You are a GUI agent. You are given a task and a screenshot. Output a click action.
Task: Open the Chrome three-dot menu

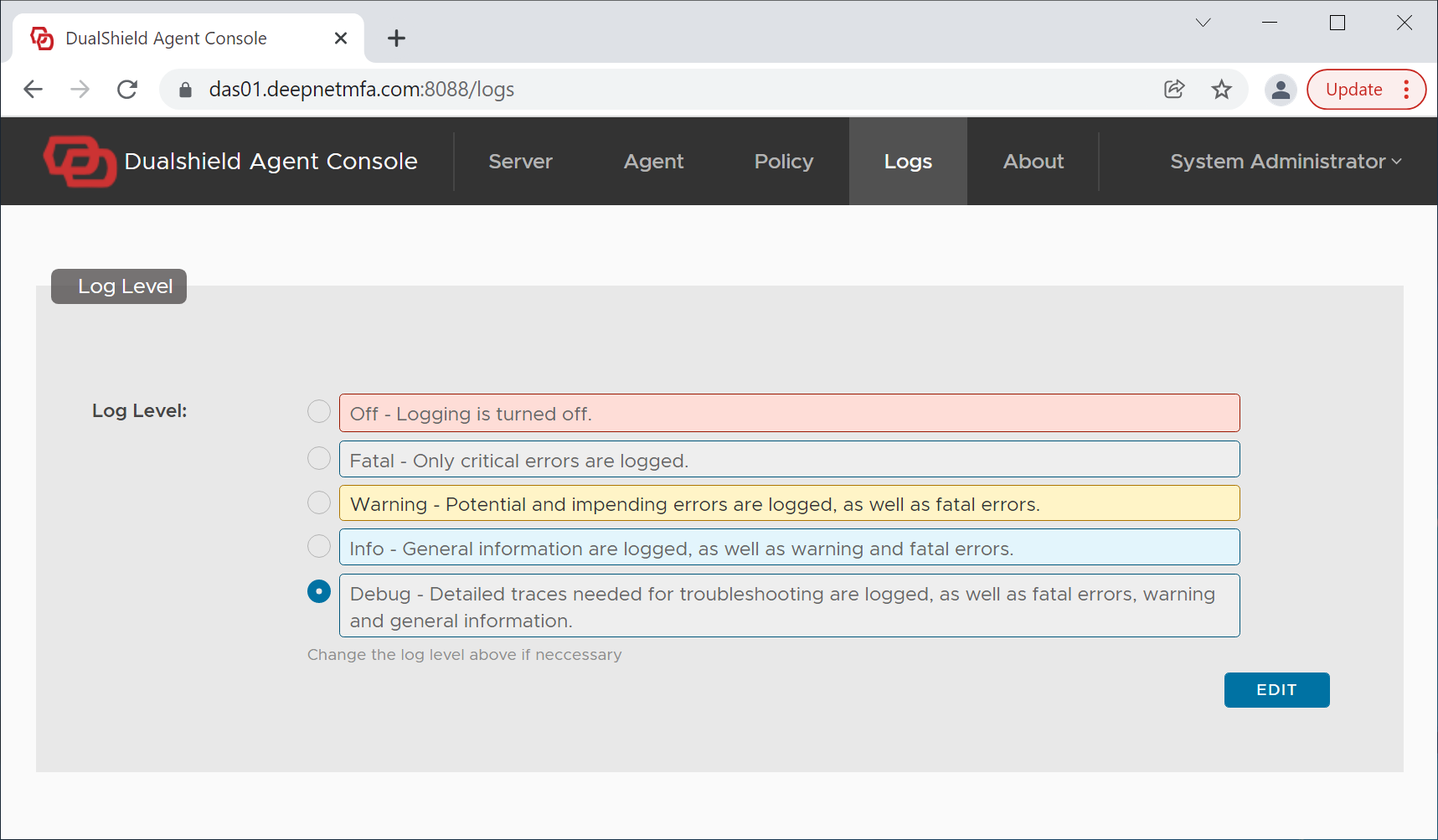click(1406, 90)
